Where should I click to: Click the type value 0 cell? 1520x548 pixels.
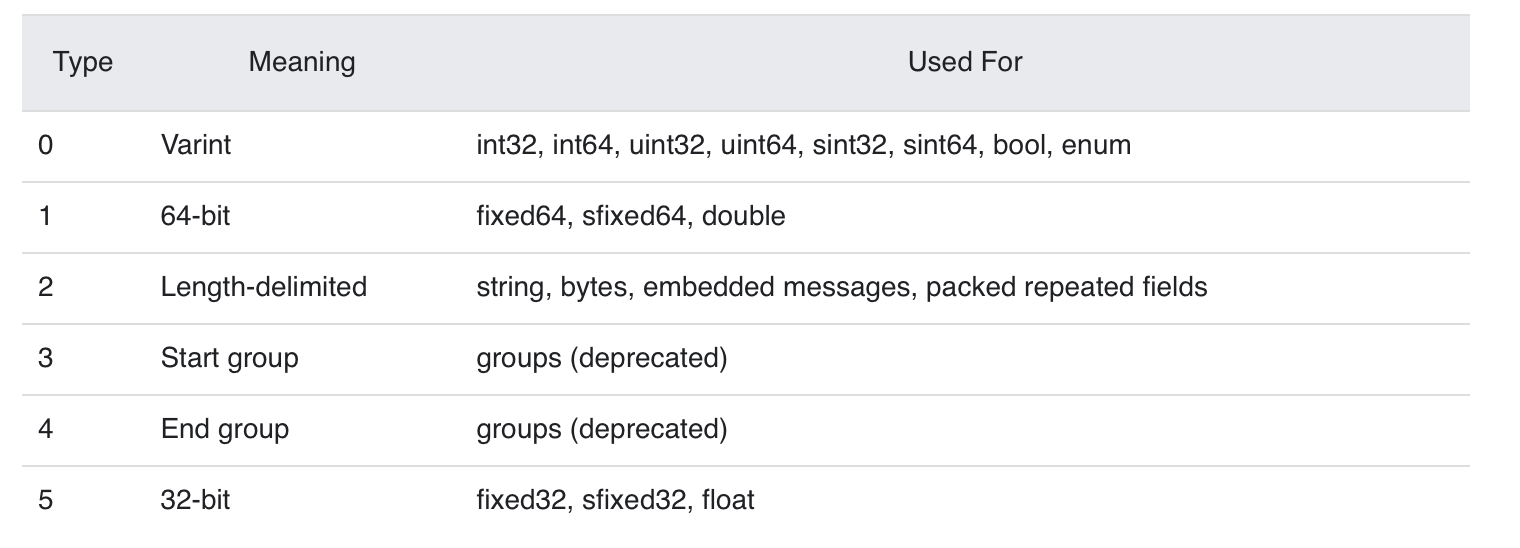(x=45, y=145)
